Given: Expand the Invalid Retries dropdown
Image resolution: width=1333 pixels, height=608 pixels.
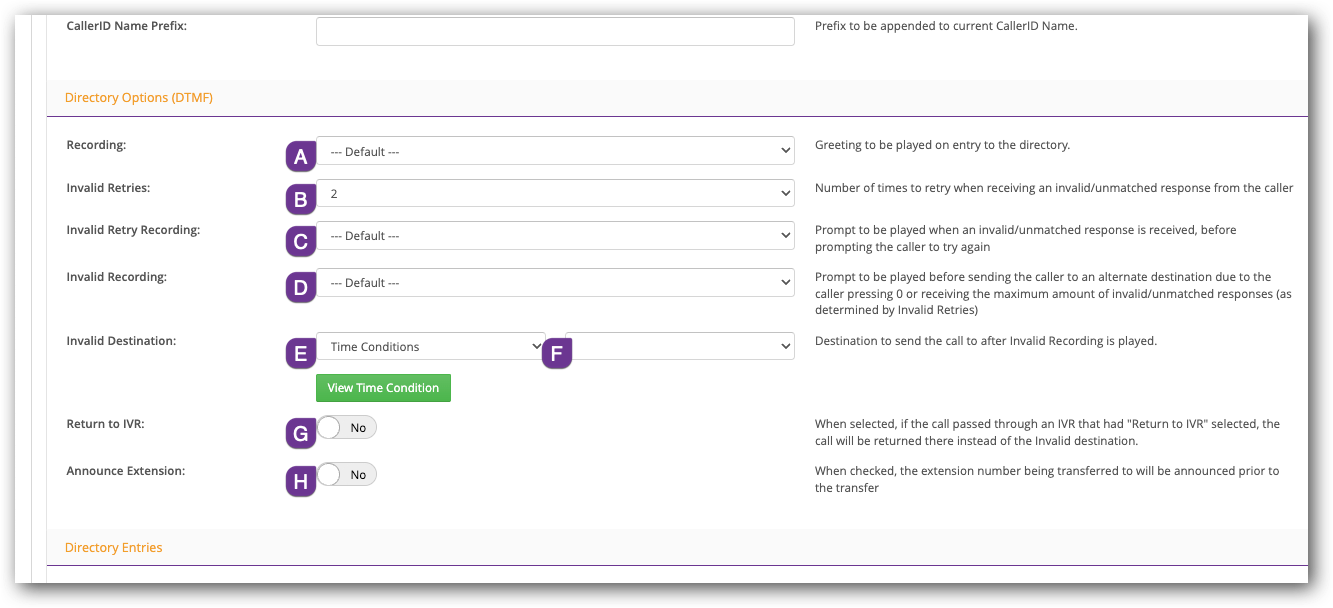Looking at the screenshot, I should point(555,194).
